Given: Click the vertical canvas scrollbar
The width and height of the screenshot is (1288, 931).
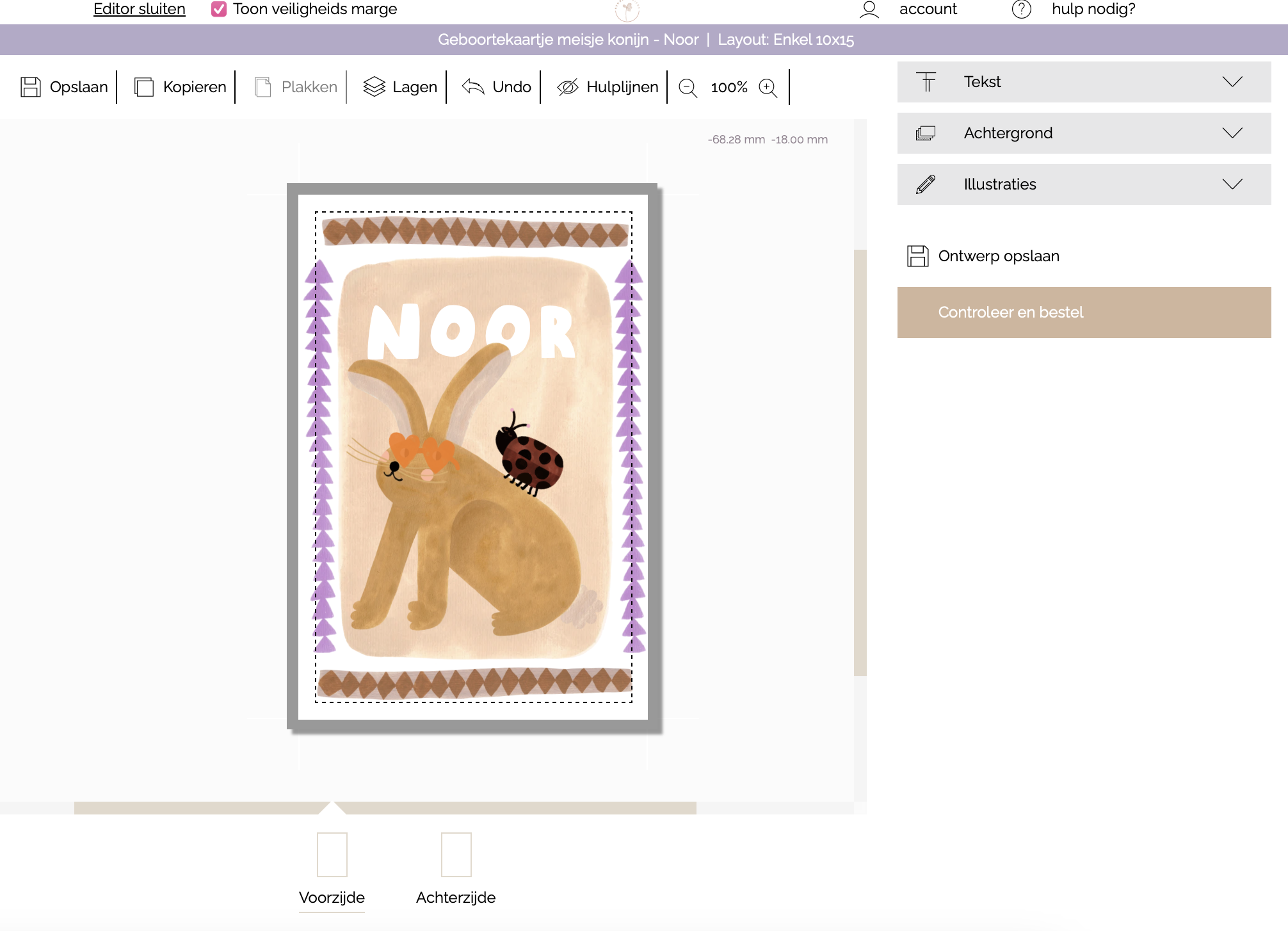Looking at the screenshot, I should pos(860,461).
